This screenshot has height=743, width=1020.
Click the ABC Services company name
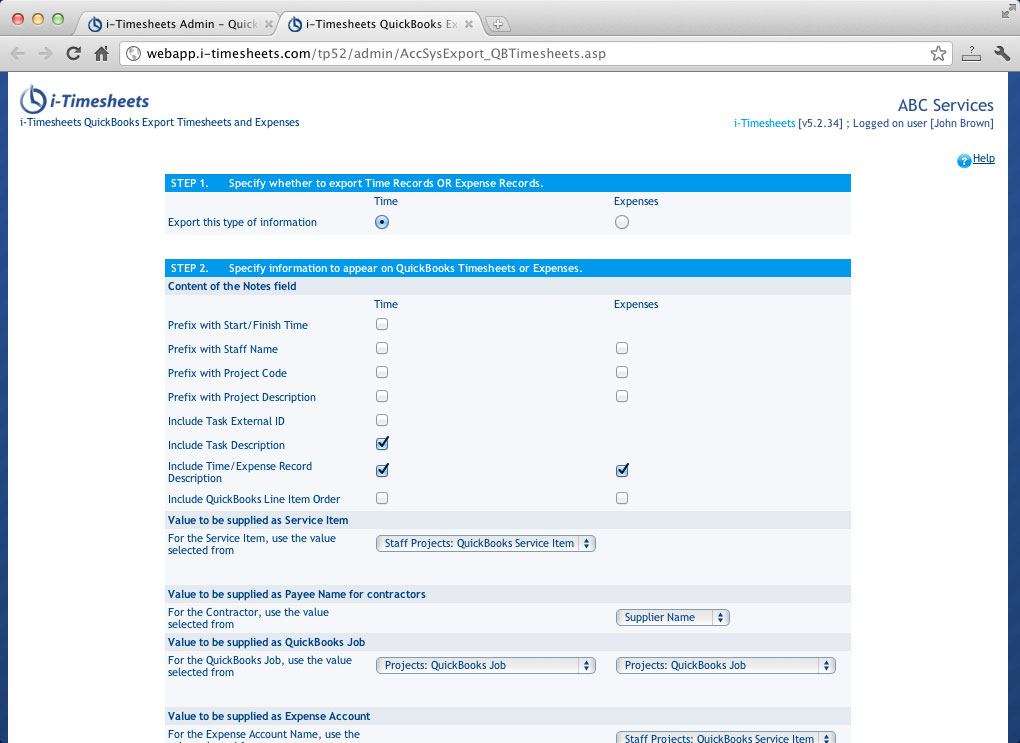tap(946, 105)
